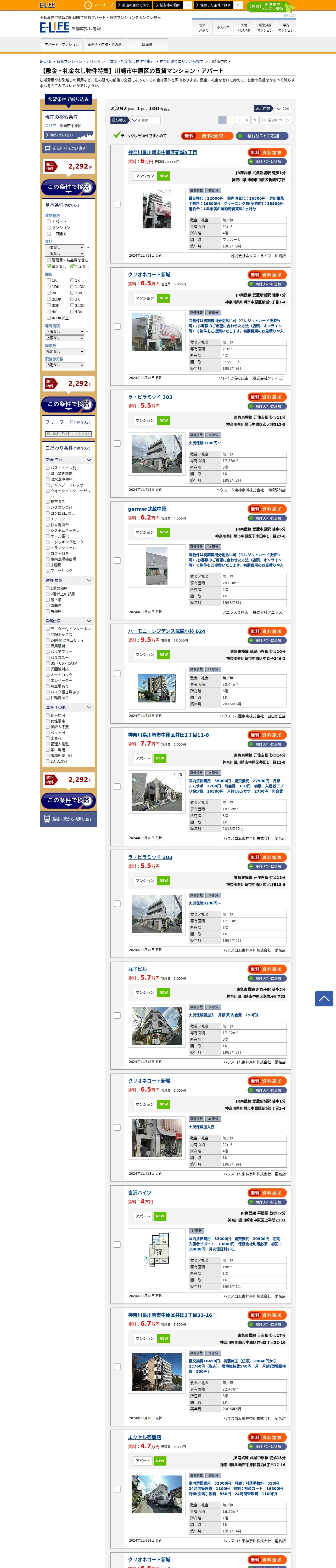
Task: Open germer武蔵中原 property photo
Action: pyautogui.click(x=157, y=566)
